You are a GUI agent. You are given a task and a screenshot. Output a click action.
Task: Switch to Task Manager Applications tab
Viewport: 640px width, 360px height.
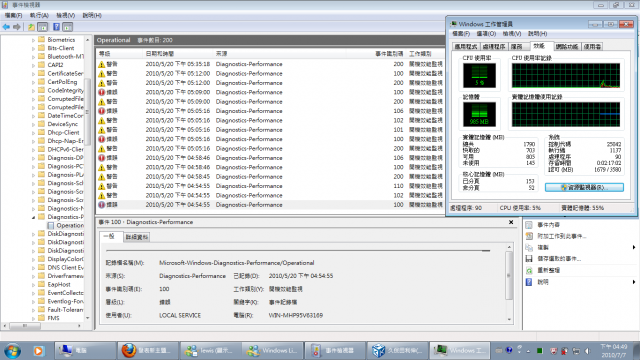click(466, 47)
